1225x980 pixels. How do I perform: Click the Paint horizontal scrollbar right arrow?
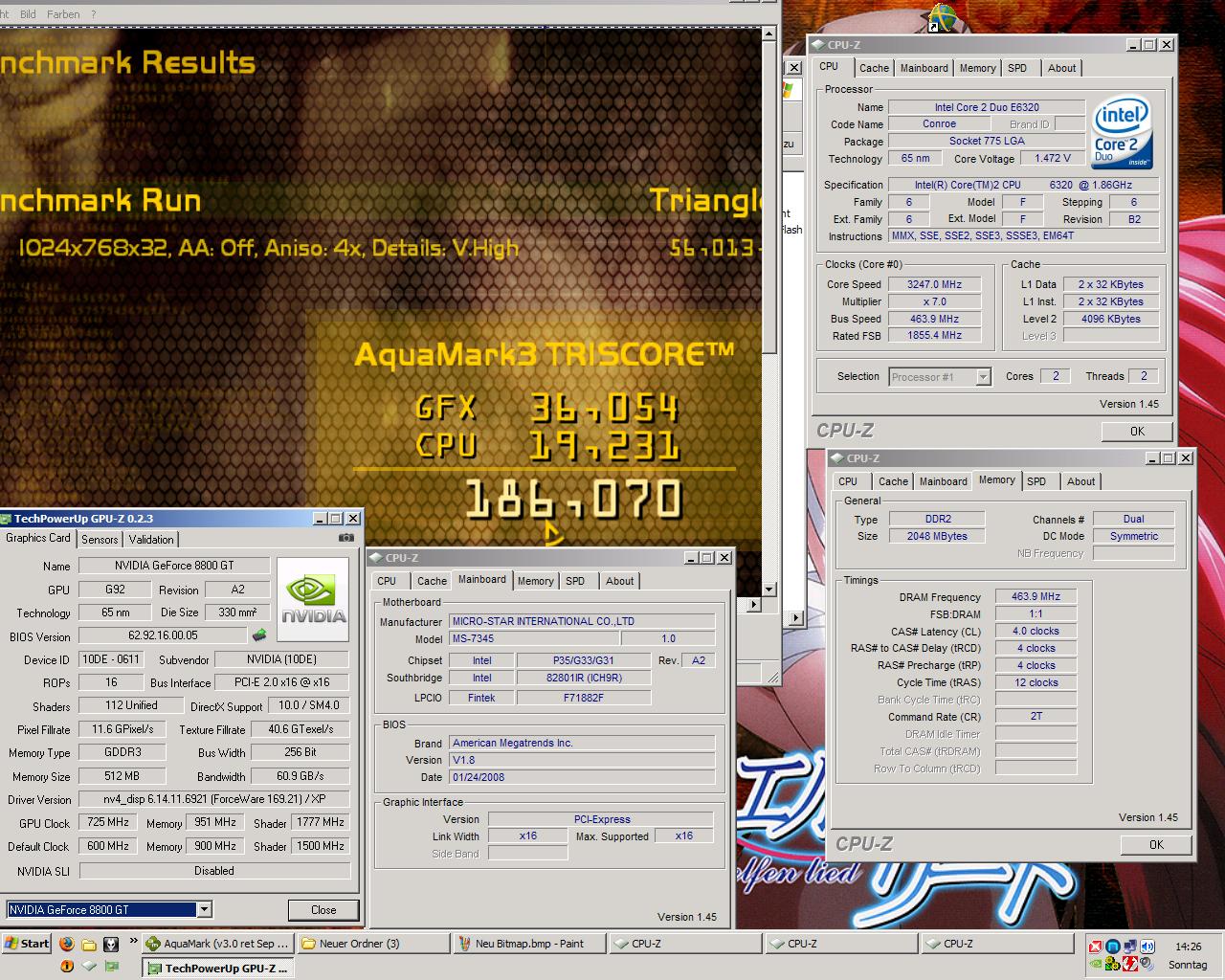tap(753, 605)
